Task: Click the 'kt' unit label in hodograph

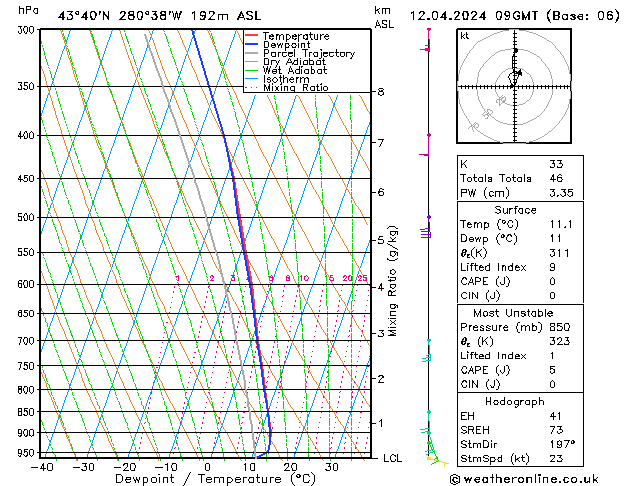Action: 465,36
